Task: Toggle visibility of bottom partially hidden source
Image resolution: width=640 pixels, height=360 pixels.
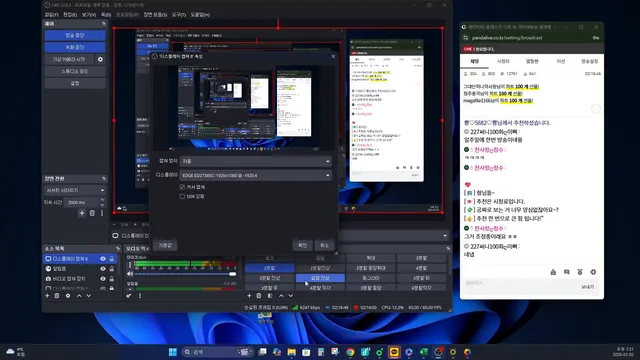Action: 103,288
